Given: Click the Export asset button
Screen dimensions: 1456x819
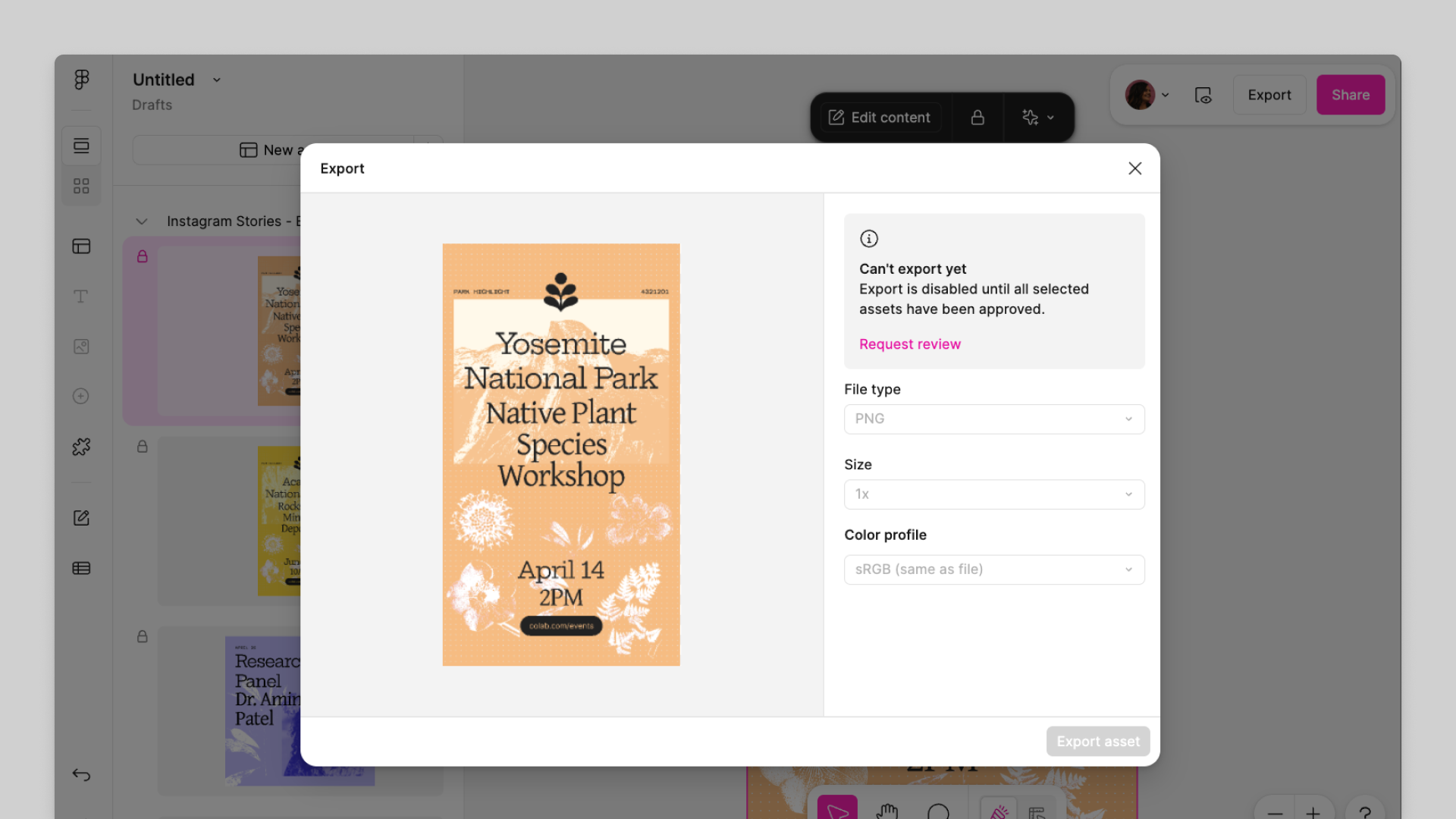Looking at the screenshot, I should [1097, 742].
